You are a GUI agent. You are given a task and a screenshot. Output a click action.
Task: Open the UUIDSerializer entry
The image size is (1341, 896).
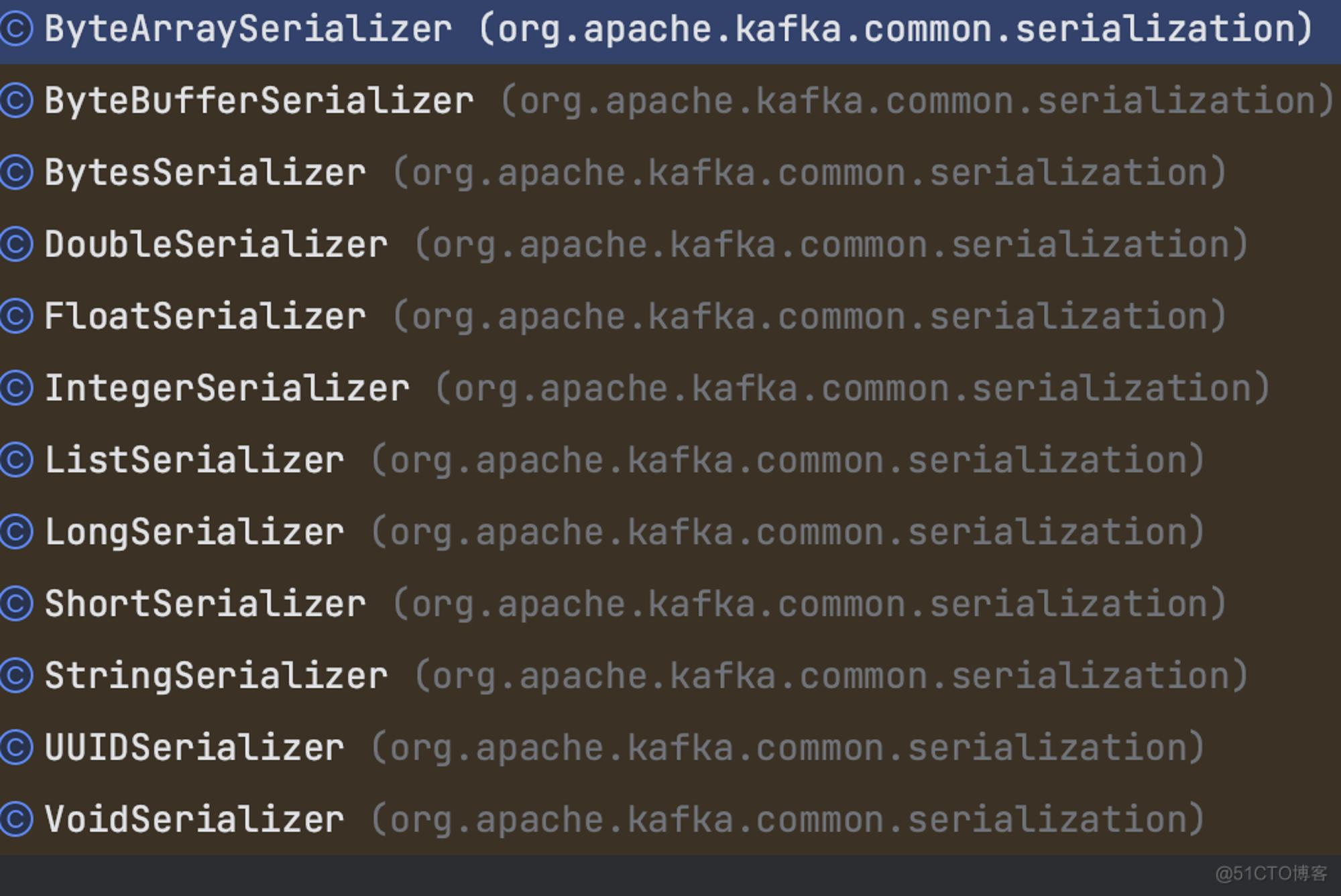[x=670, y=747]
